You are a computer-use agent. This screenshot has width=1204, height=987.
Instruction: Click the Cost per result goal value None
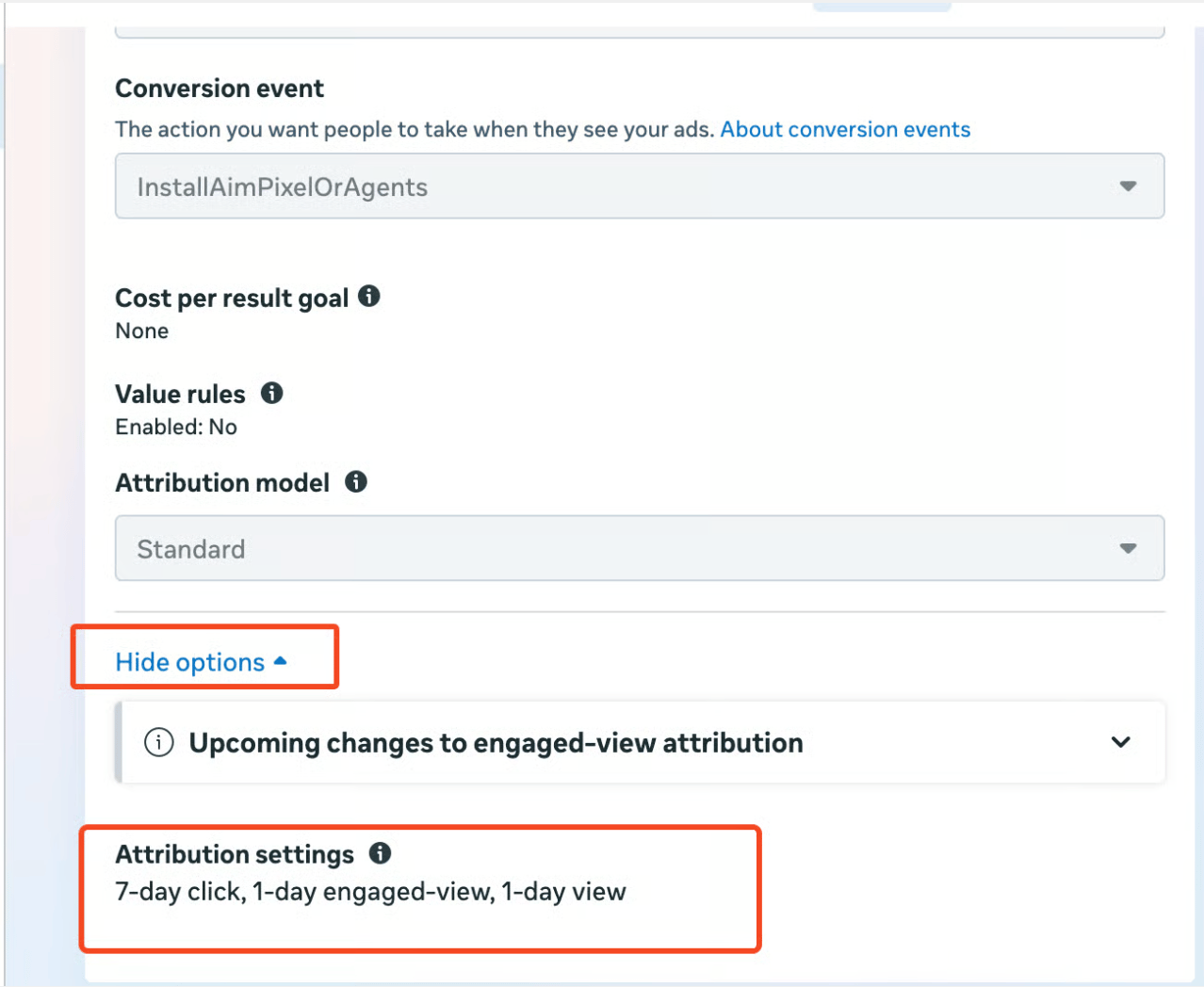click(x=142, y=331)
